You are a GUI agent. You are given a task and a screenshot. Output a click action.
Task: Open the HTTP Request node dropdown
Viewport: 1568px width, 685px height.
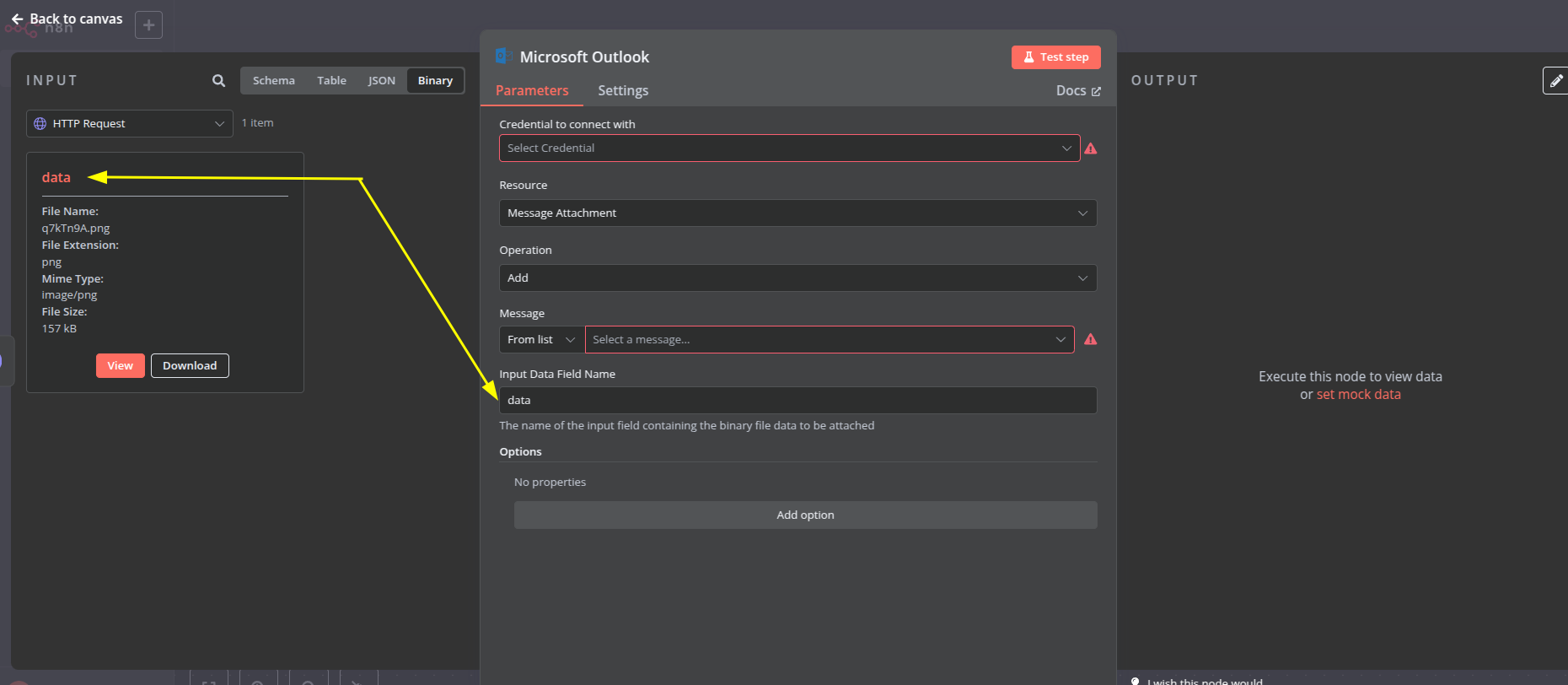[x=130, y=123]
